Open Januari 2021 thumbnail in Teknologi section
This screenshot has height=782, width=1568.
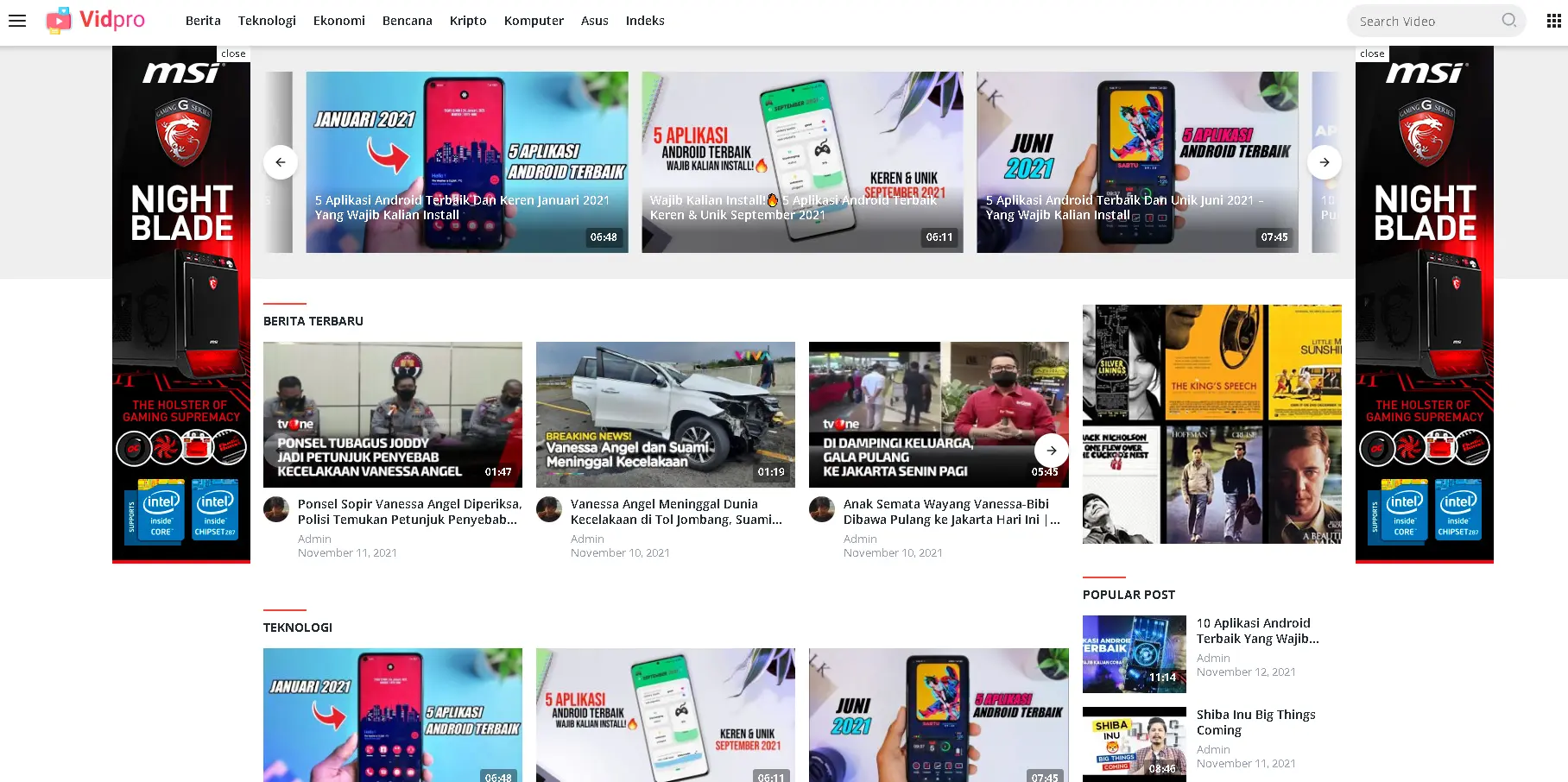[393, 715]
